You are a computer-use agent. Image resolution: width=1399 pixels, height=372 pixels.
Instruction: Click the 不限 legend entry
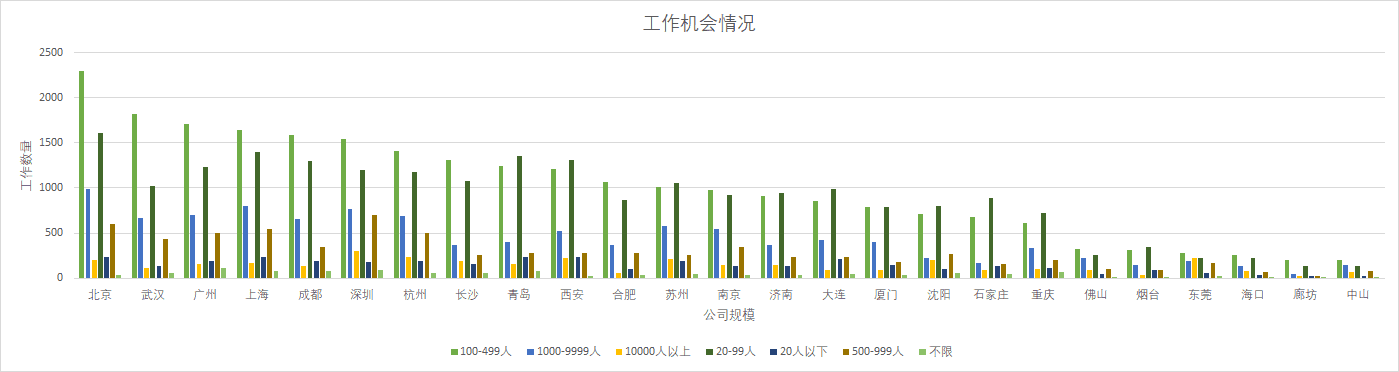(x=936, y=352)
